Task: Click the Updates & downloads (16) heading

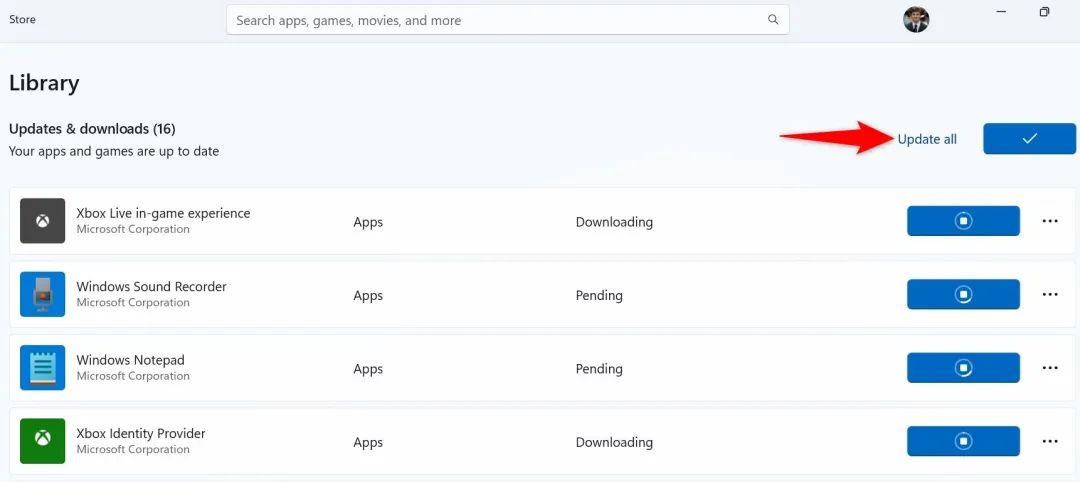Action: pos(92,129)
